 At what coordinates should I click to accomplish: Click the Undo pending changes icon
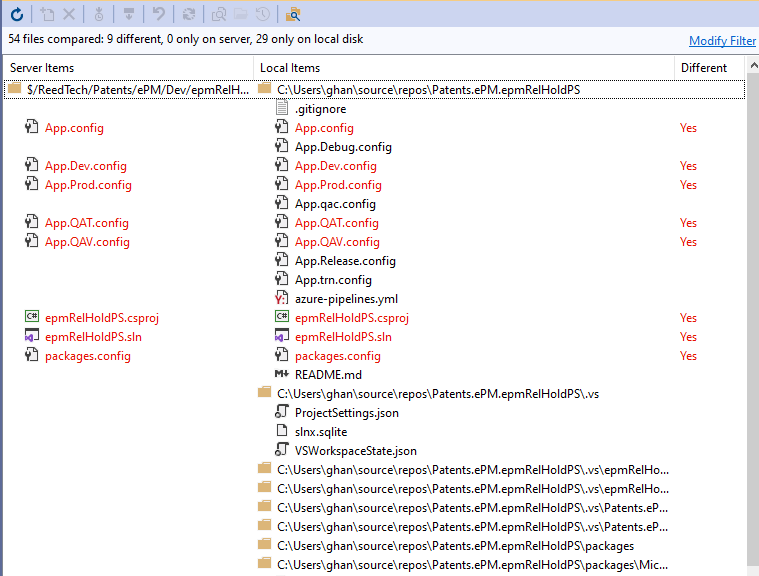[159, 15]
